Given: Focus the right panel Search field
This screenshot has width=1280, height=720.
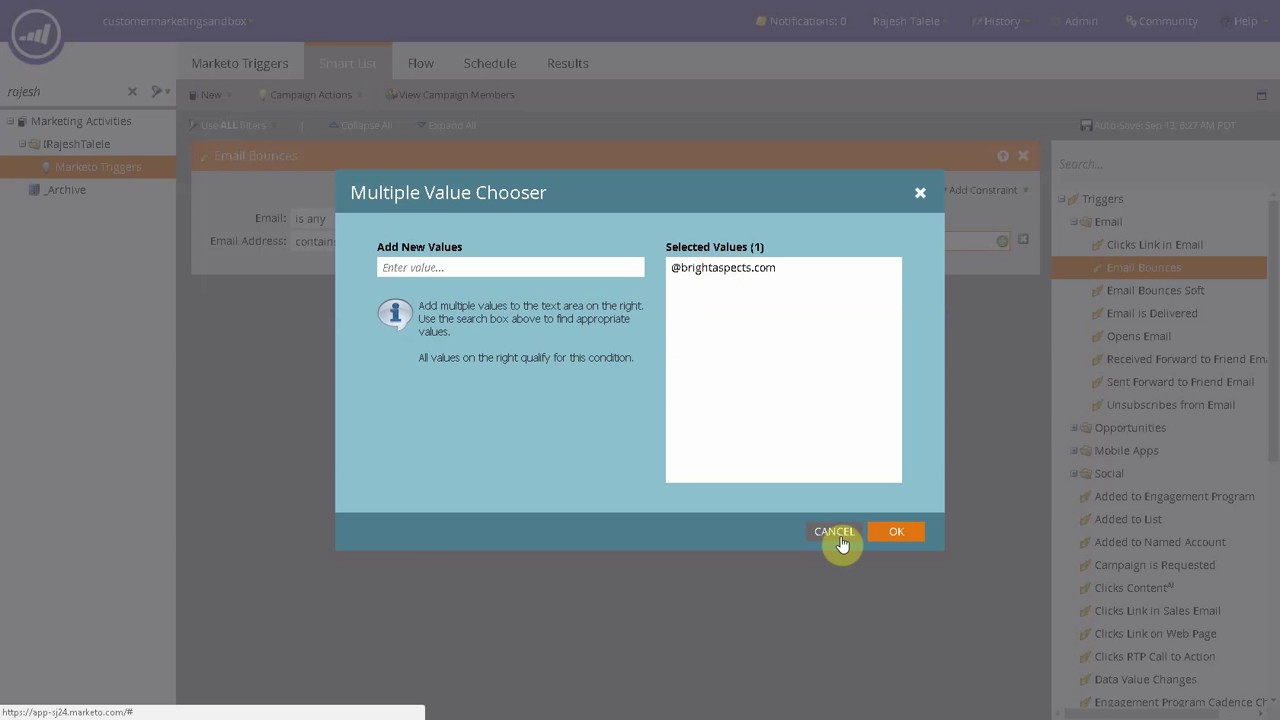Looking at the screenshot, I should (x=1160, y=164).
